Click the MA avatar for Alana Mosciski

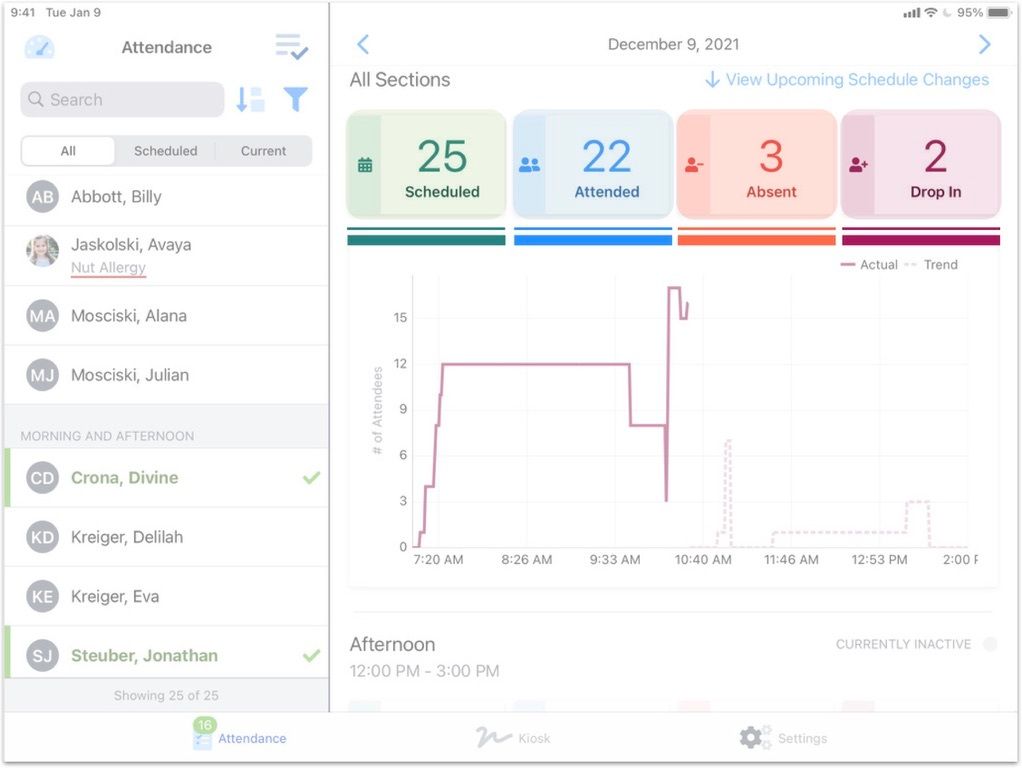click(x=42, y=316)
